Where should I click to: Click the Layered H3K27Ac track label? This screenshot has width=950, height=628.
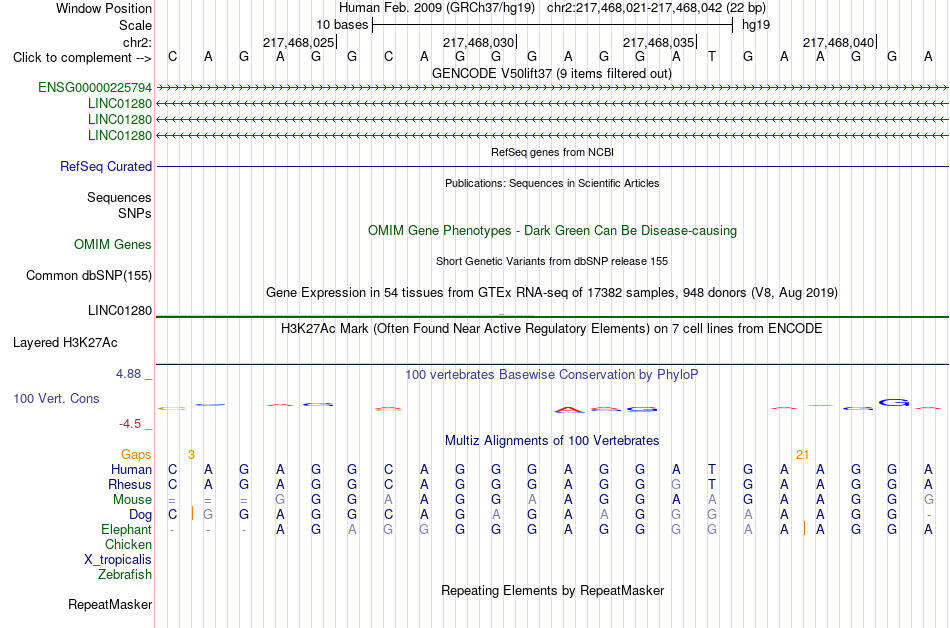(65, 343)
